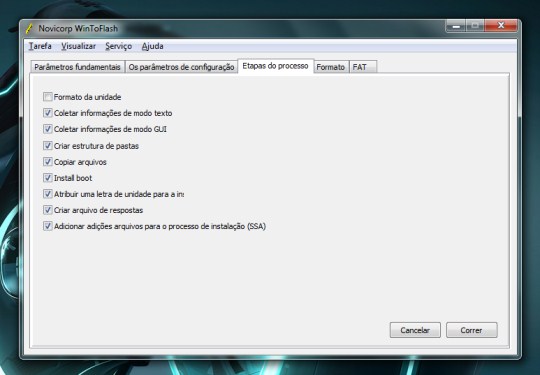Open the Formato tab

pyautogui.click(x=331, y=67)
